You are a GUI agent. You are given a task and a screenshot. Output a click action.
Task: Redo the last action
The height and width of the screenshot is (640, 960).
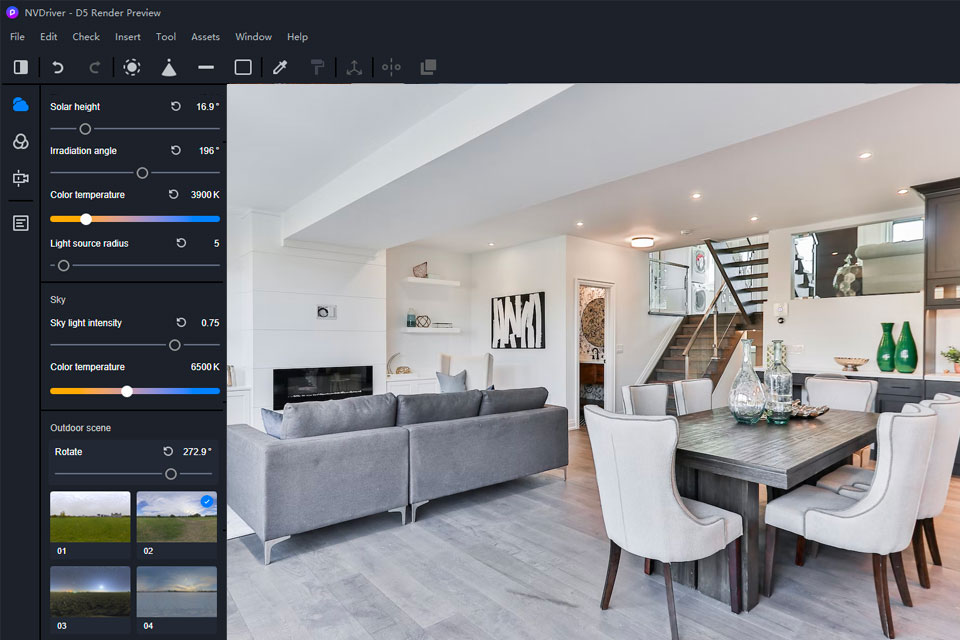(94, 67)
